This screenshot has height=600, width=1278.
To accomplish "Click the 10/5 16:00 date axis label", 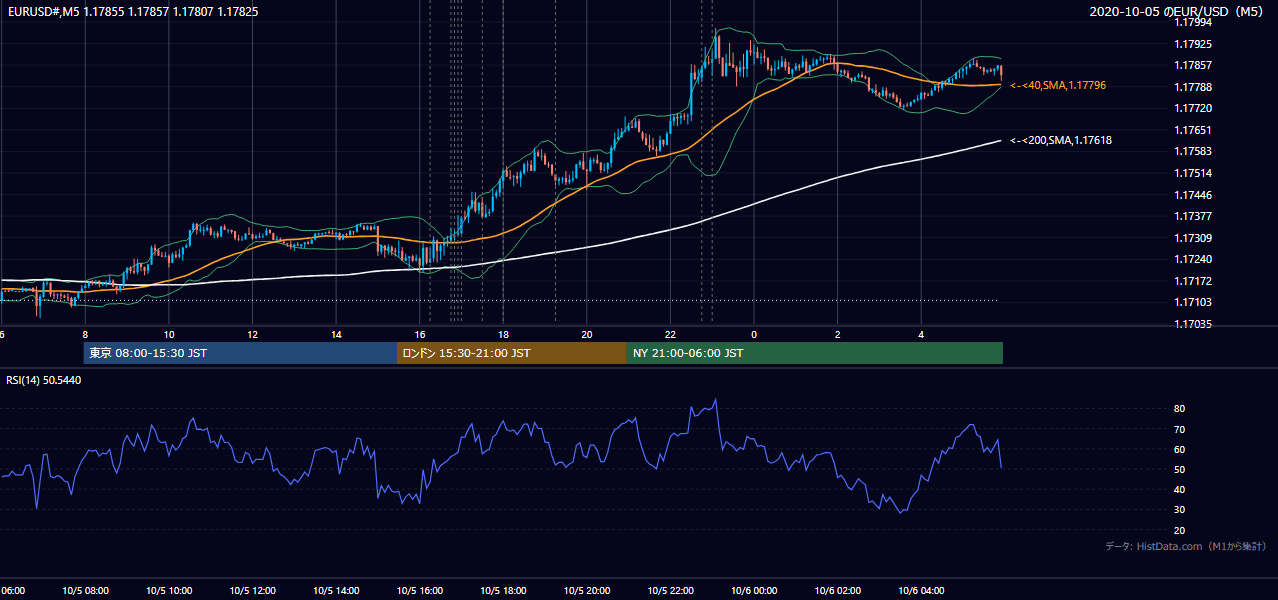I will (420, 591).
